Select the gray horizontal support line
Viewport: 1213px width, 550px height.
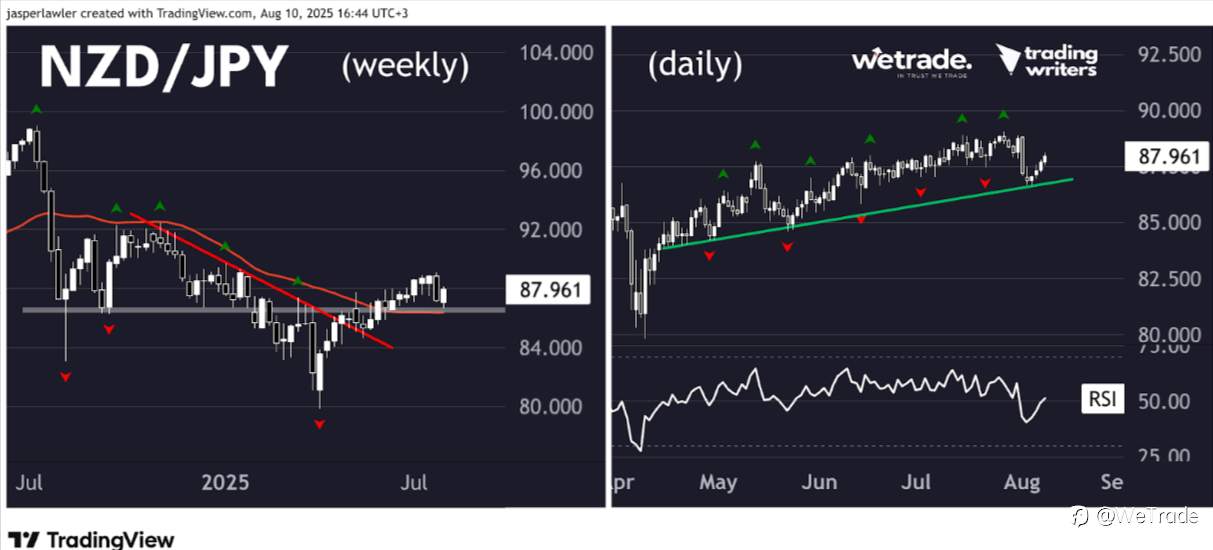click(x=263, y=310)
